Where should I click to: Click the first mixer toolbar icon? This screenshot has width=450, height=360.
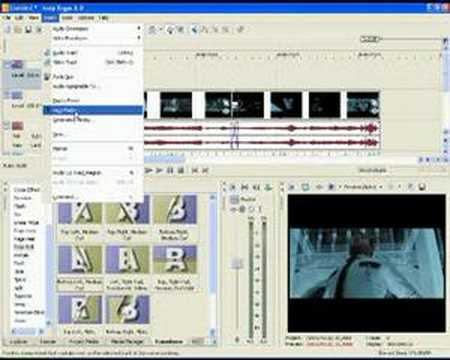pyautogui.click(x=233, y=187)
